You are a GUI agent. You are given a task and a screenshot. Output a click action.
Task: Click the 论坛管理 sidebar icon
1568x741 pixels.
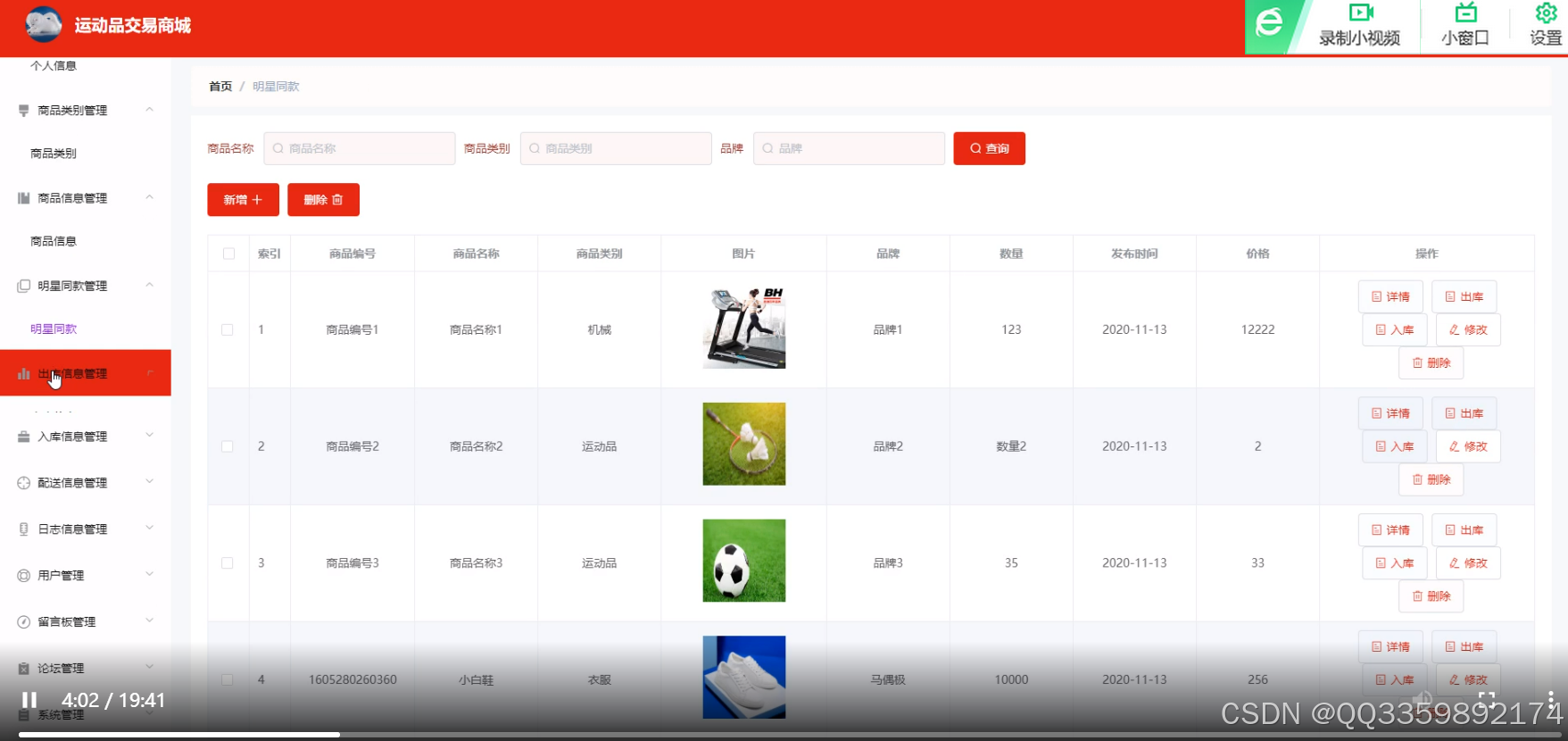[x=24, y=669]
